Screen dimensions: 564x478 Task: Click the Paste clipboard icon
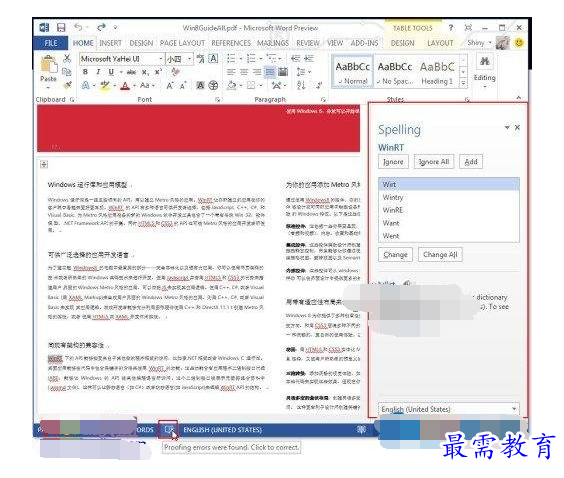49,65
